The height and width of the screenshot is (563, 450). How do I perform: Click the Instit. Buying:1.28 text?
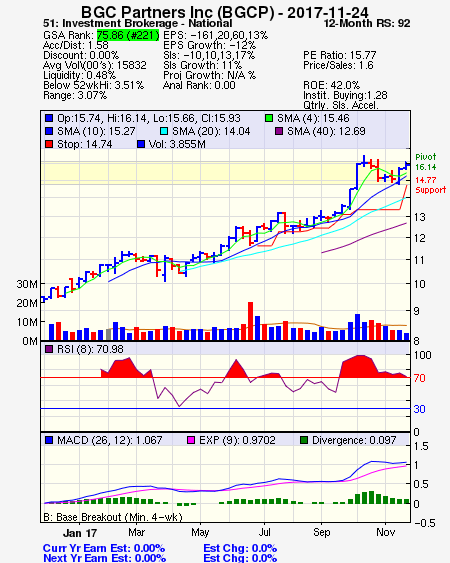tap(345, 96)
